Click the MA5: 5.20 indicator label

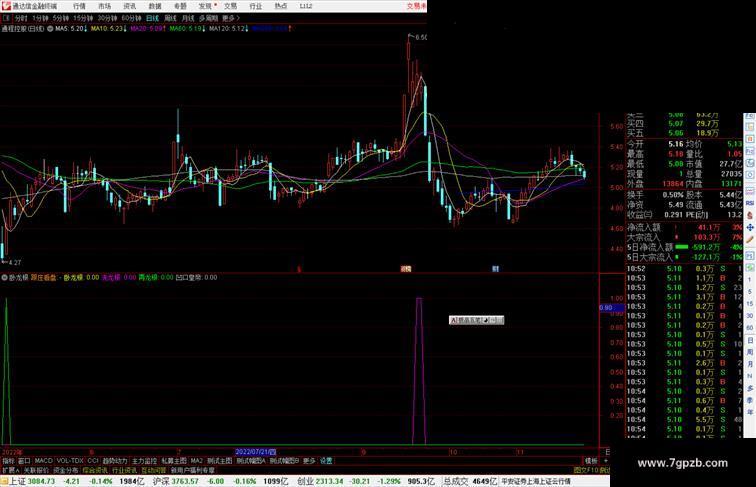pos(71,29)
